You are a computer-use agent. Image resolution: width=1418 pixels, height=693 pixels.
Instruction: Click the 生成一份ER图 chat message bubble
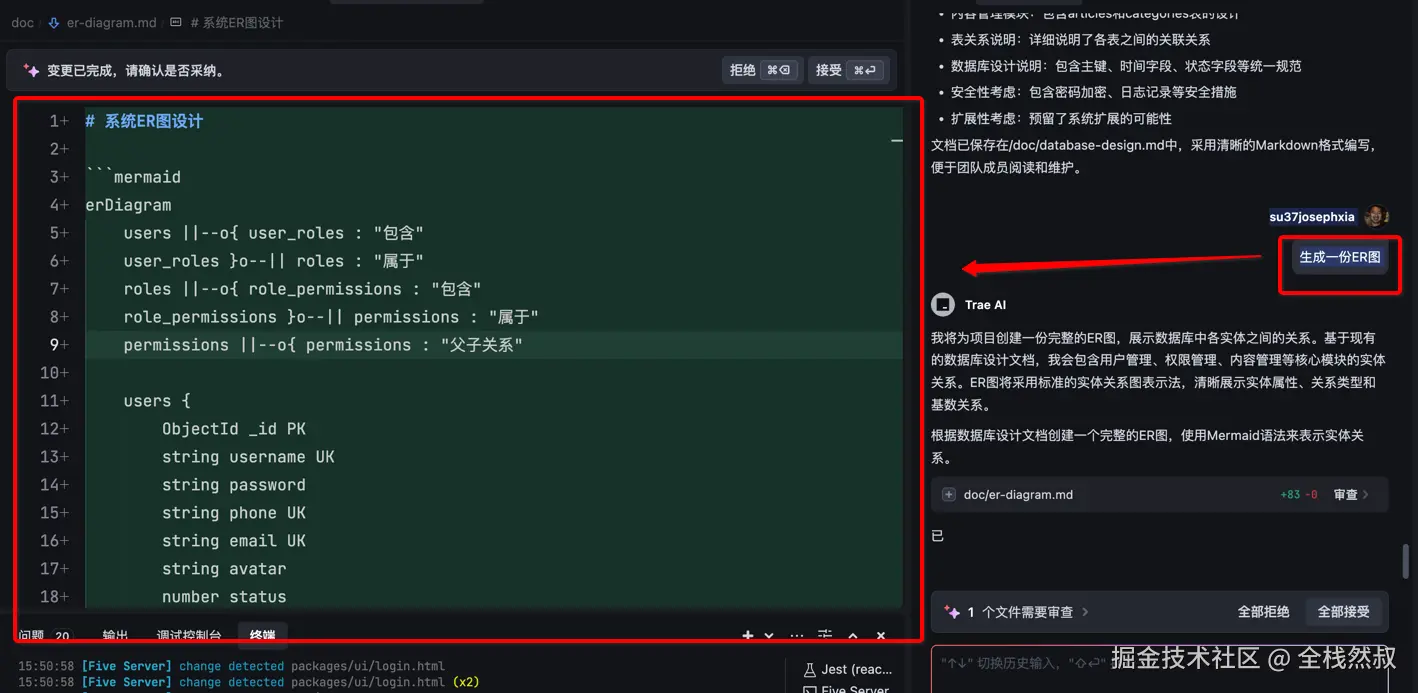click(1339, 257)
